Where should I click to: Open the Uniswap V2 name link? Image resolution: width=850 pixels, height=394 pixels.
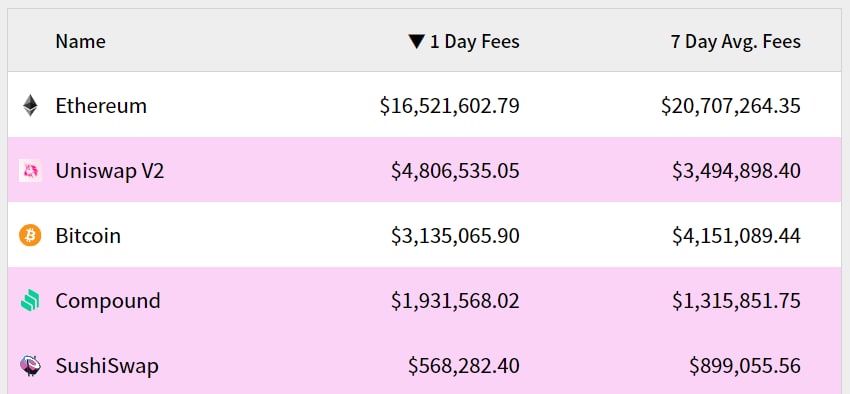(x=110, y=171)
